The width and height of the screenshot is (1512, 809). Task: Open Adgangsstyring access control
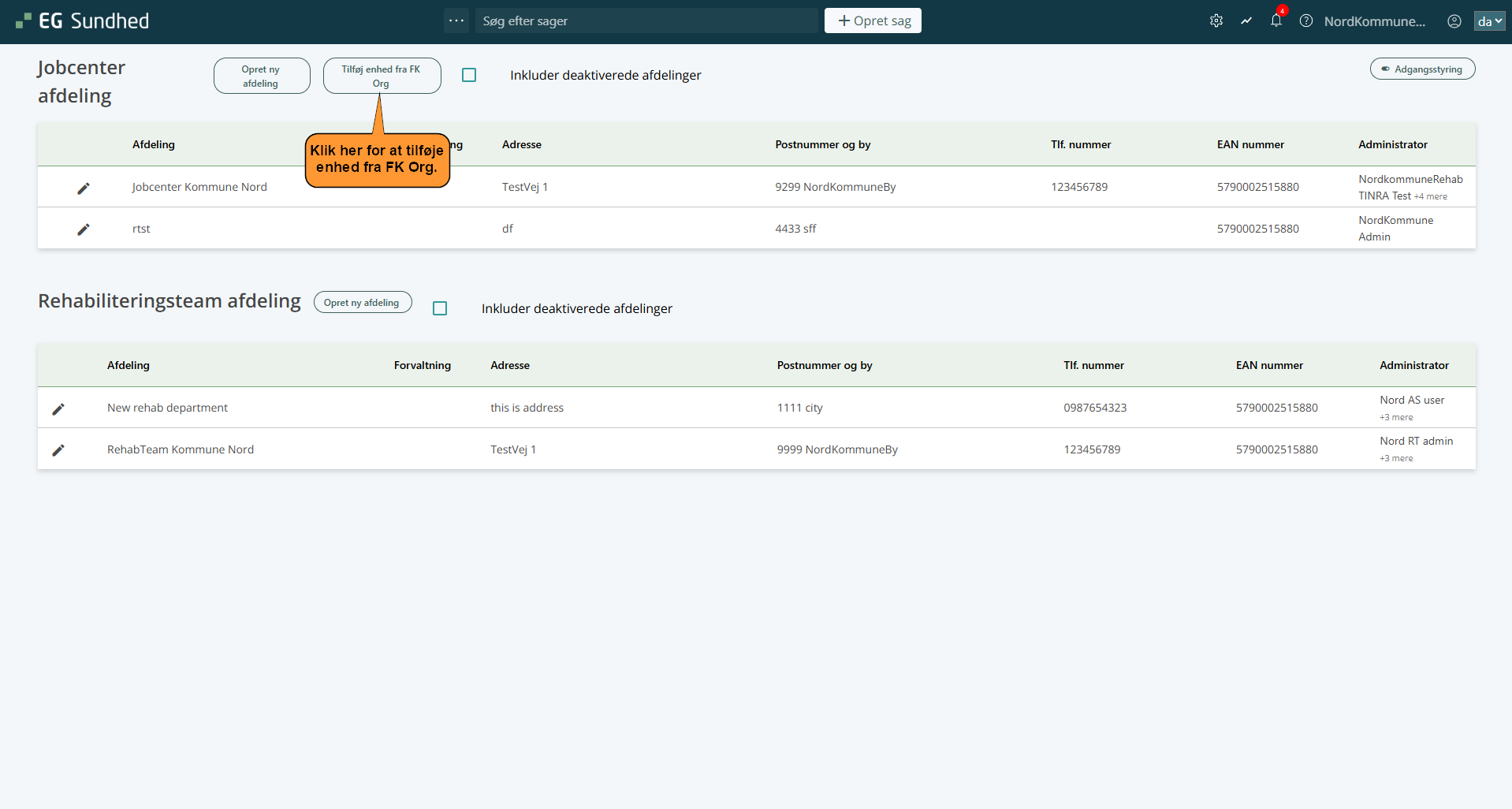click(x=1422, y=69)
